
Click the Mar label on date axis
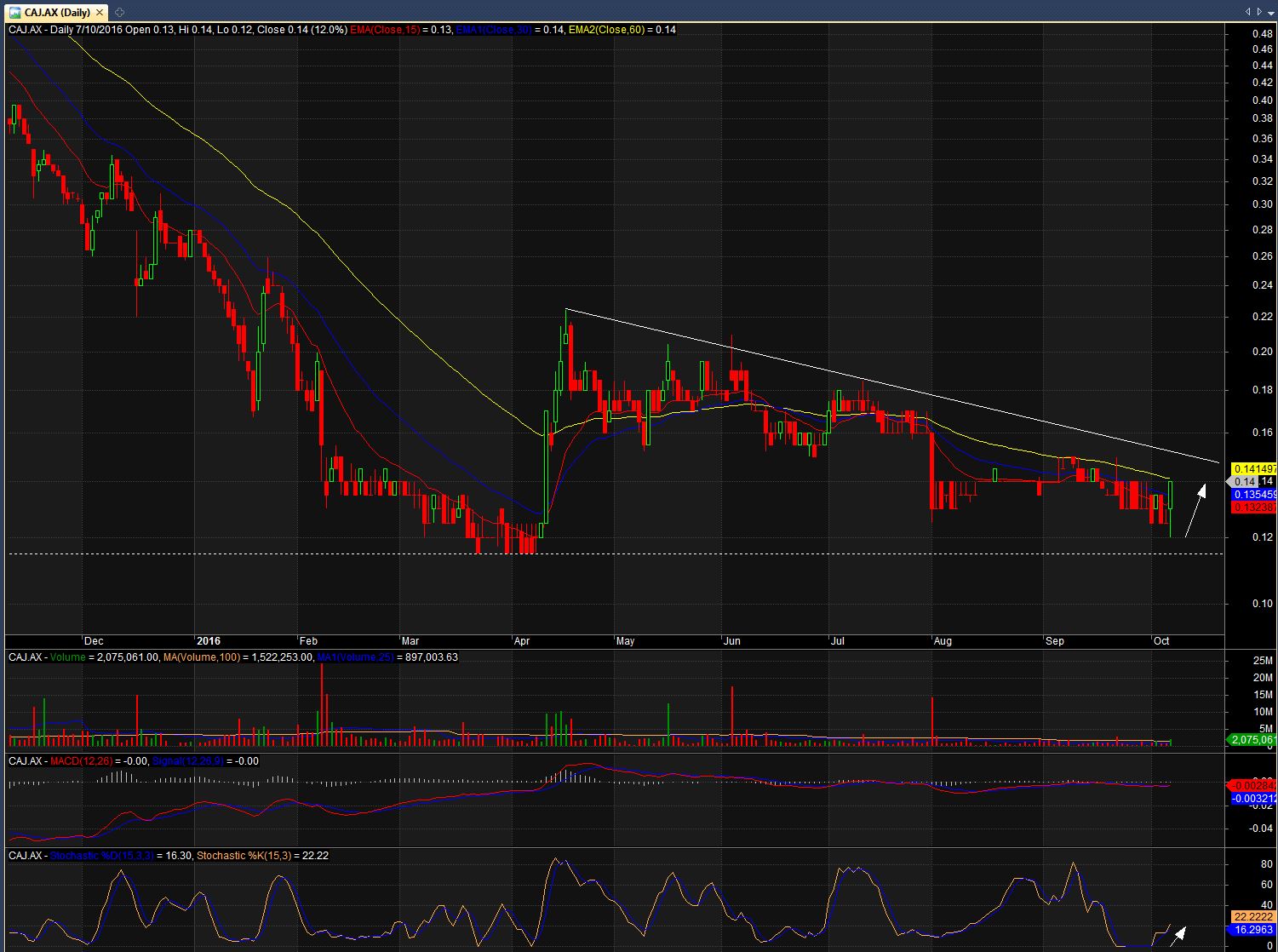[x=410, y=641]
